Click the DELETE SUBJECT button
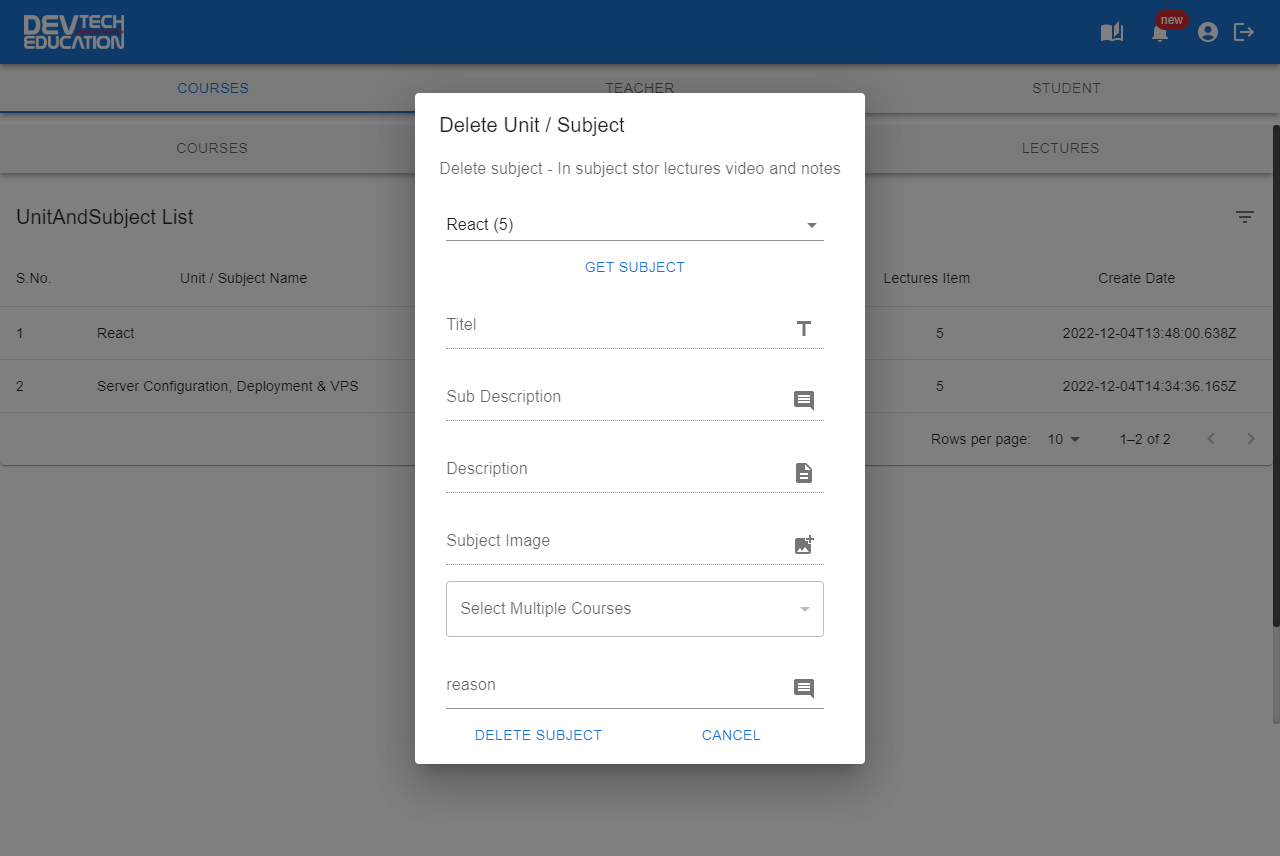Image resolution: width=1280 pixels, height=856 pixels. pos(538,735)
